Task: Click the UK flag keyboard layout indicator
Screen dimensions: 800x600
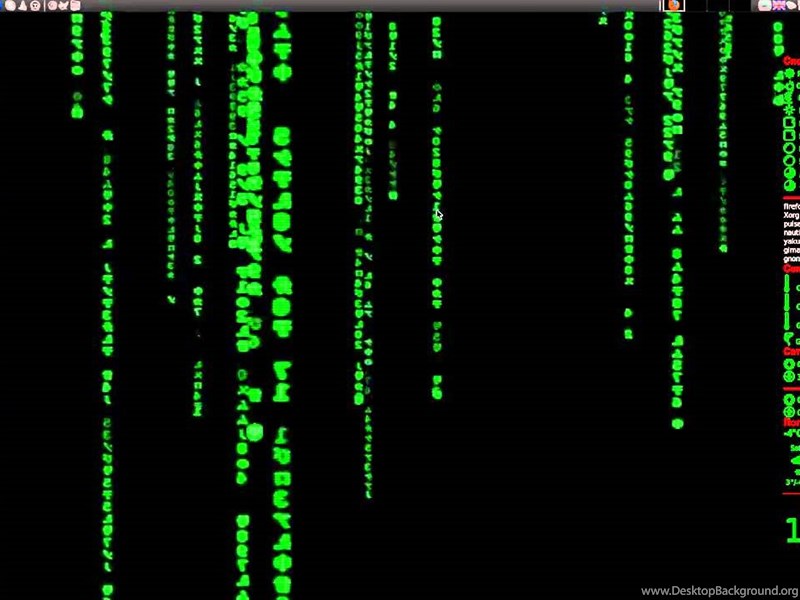Action: 778,5
